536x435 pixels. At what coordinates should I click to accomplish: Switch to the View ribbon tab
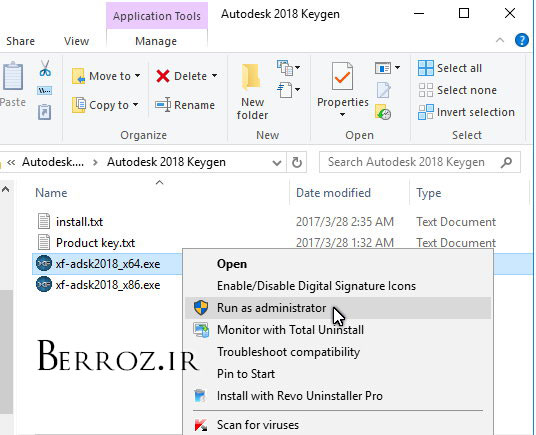pyautogui.click(x=76, y=41)
